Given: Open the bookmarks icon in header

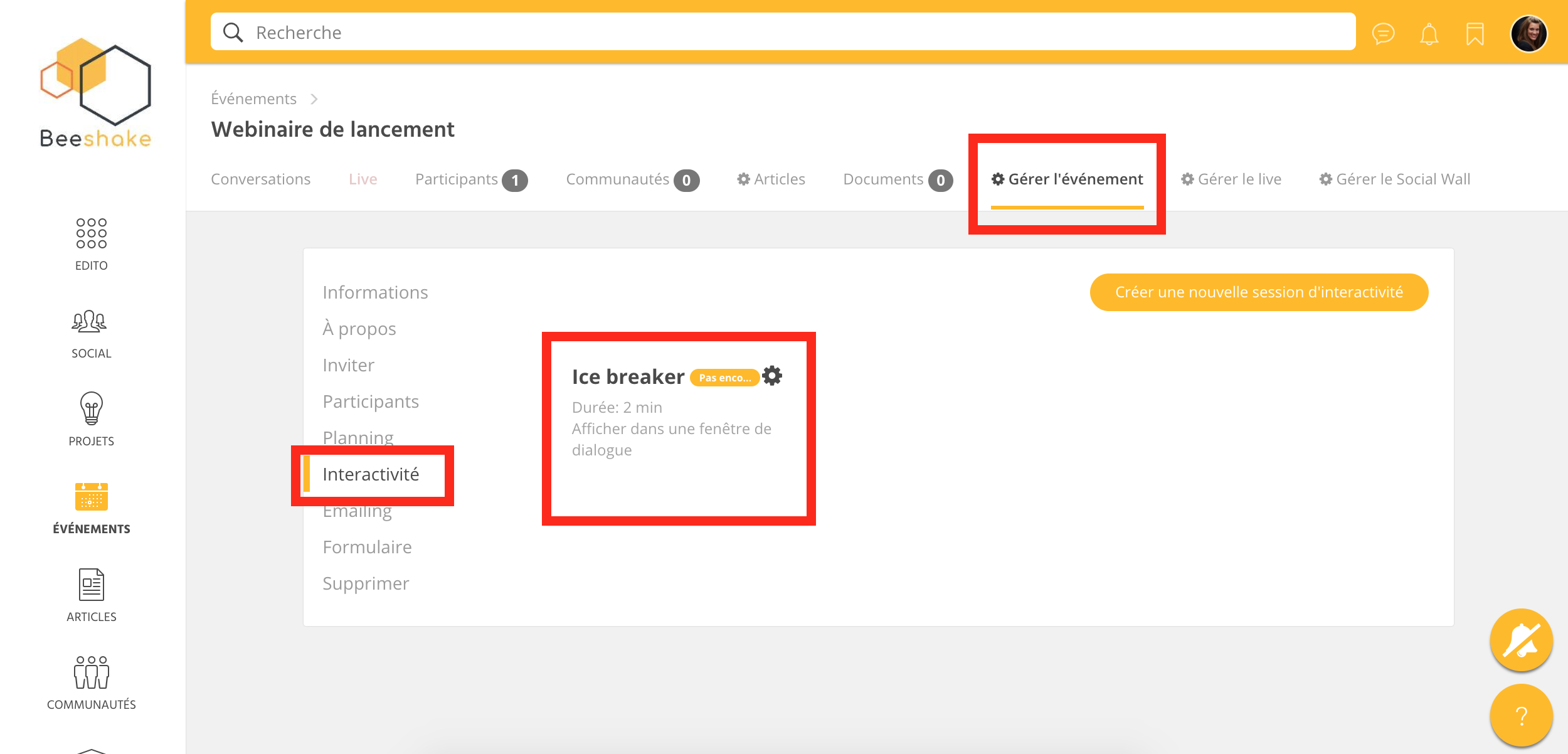Looking at the screenshot, I should click(x=1475, y=33).
